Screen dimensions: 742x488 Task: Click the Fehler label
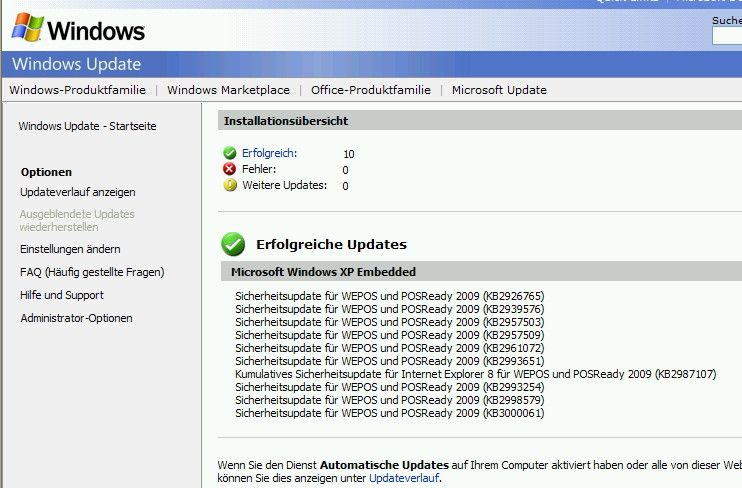coord(259,169)
